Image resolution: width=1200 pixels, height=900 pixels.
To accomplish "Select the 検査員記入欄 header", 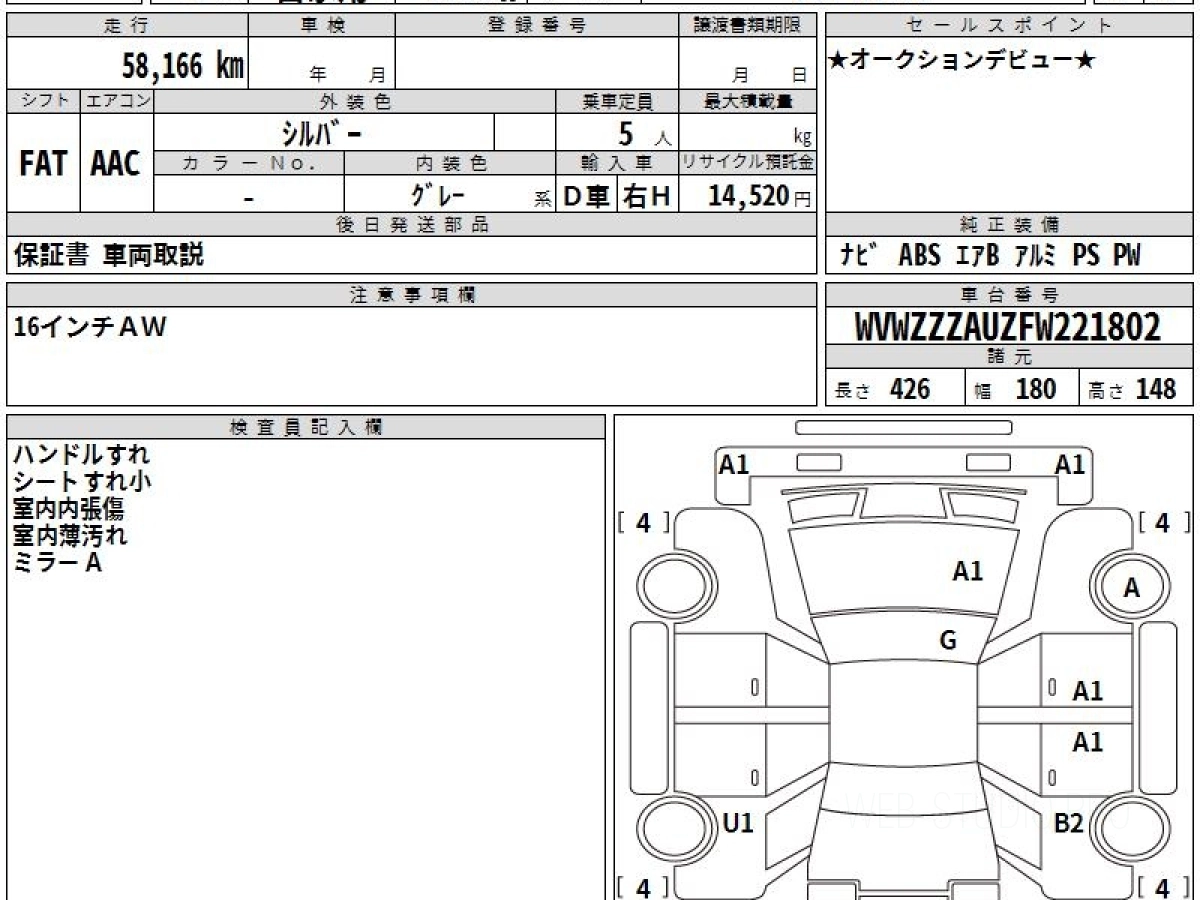I will 306,427.
